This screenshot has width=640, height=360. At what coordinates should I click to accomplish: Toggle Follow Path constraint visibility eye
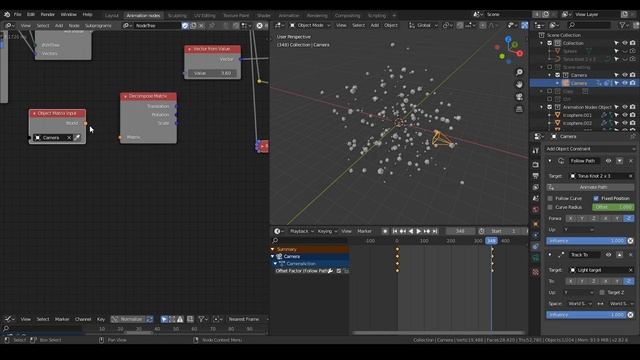click(x=608, y=161)
